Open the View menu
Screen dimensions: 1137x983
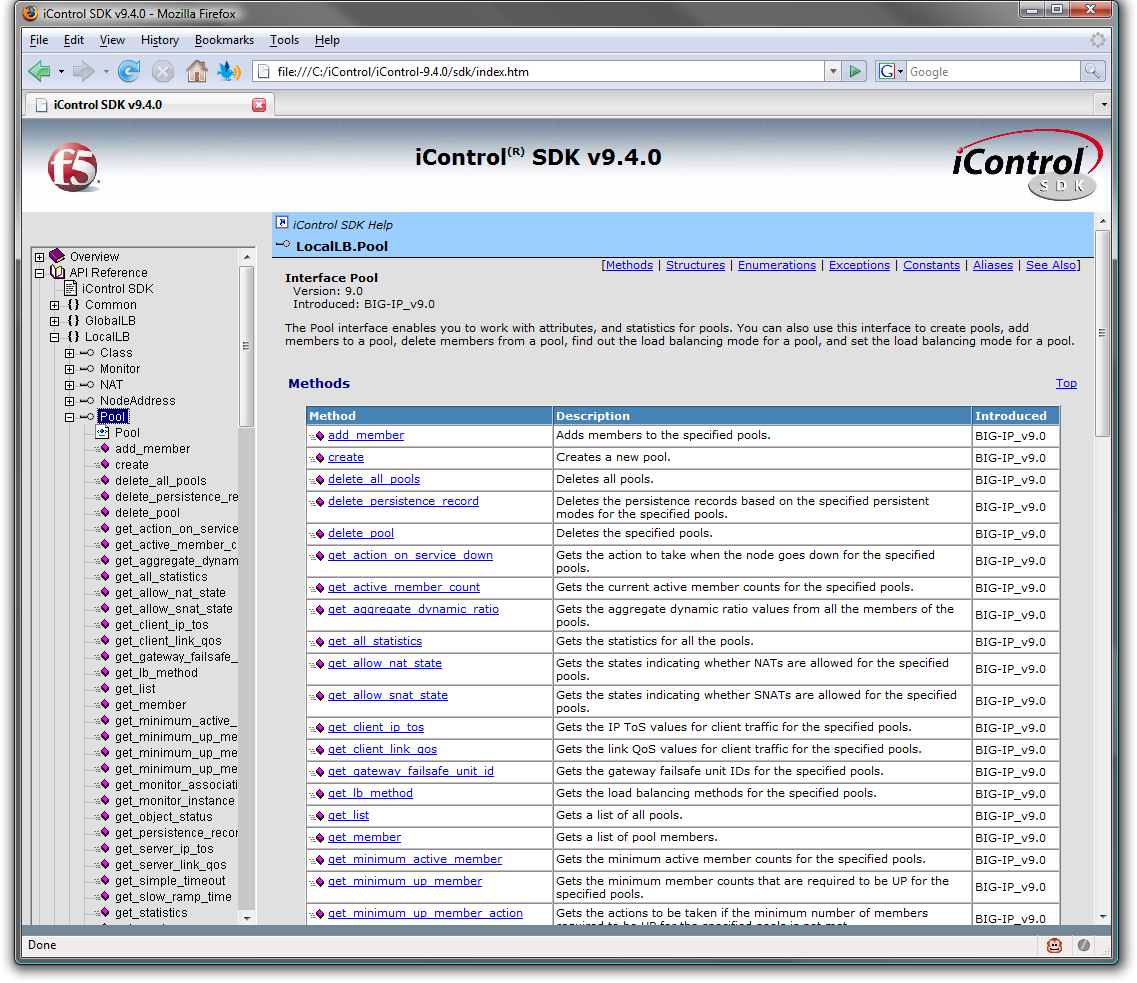pyautogui.click(x=112, y=40)
